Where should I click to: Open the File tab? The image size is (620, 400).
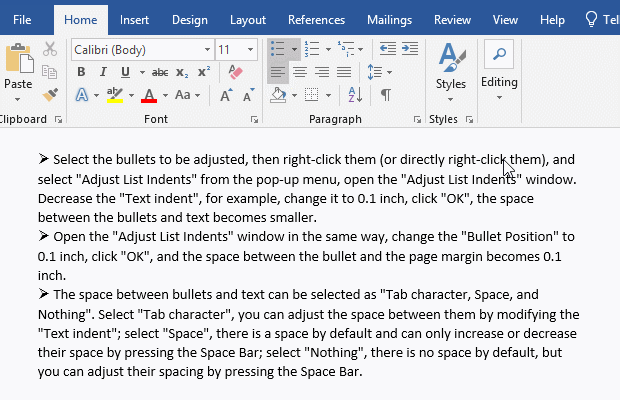22,20
